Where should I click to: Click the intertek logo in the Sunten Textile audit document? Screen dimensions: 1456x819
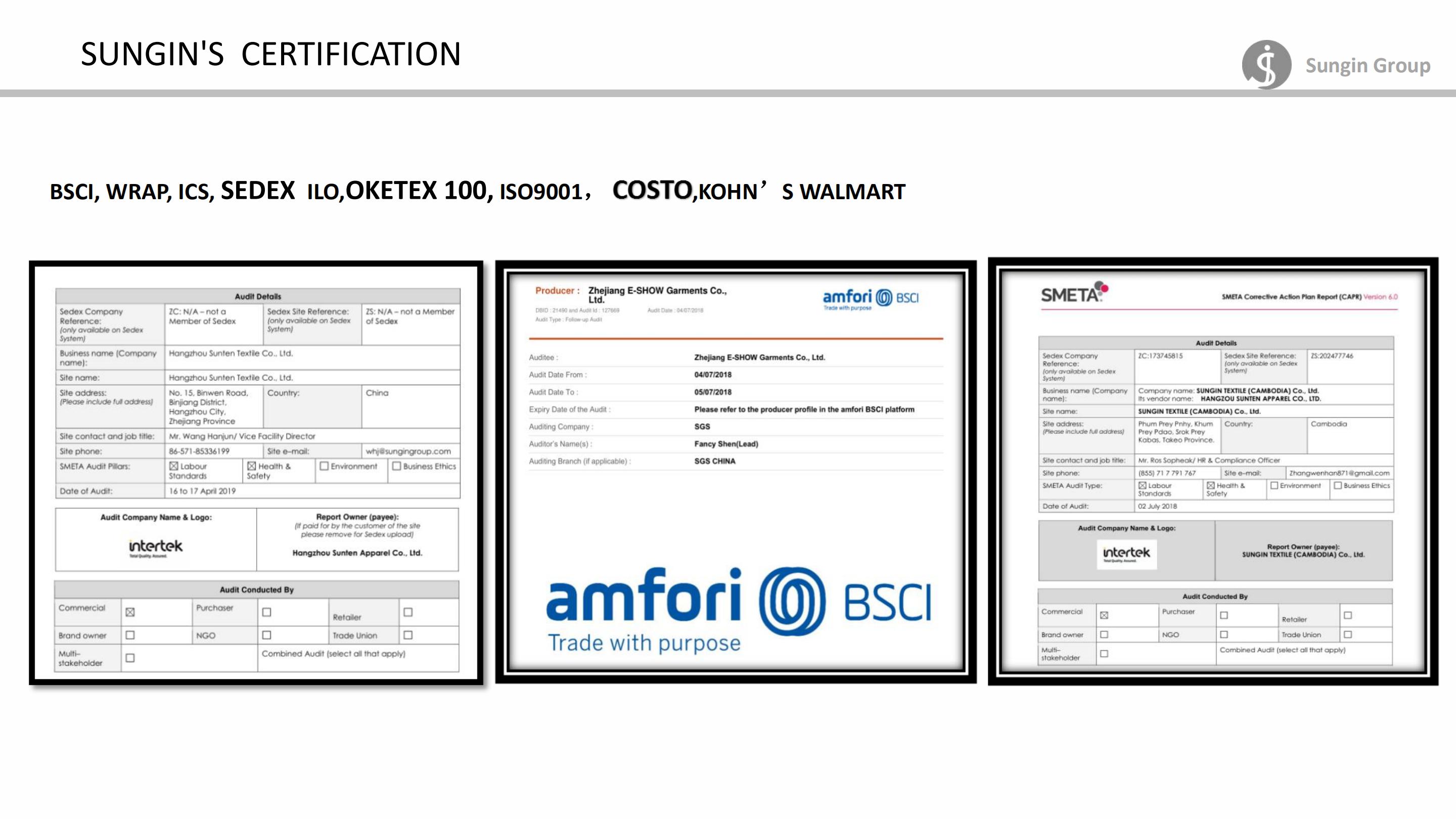[155, 548]
